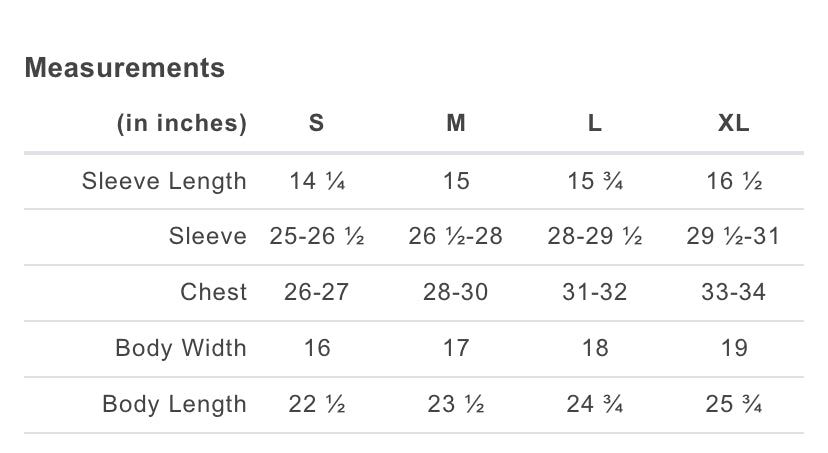Click sleeve length value 14 ¼
This screenshot has width=828, height=453.
coord(316,181)
